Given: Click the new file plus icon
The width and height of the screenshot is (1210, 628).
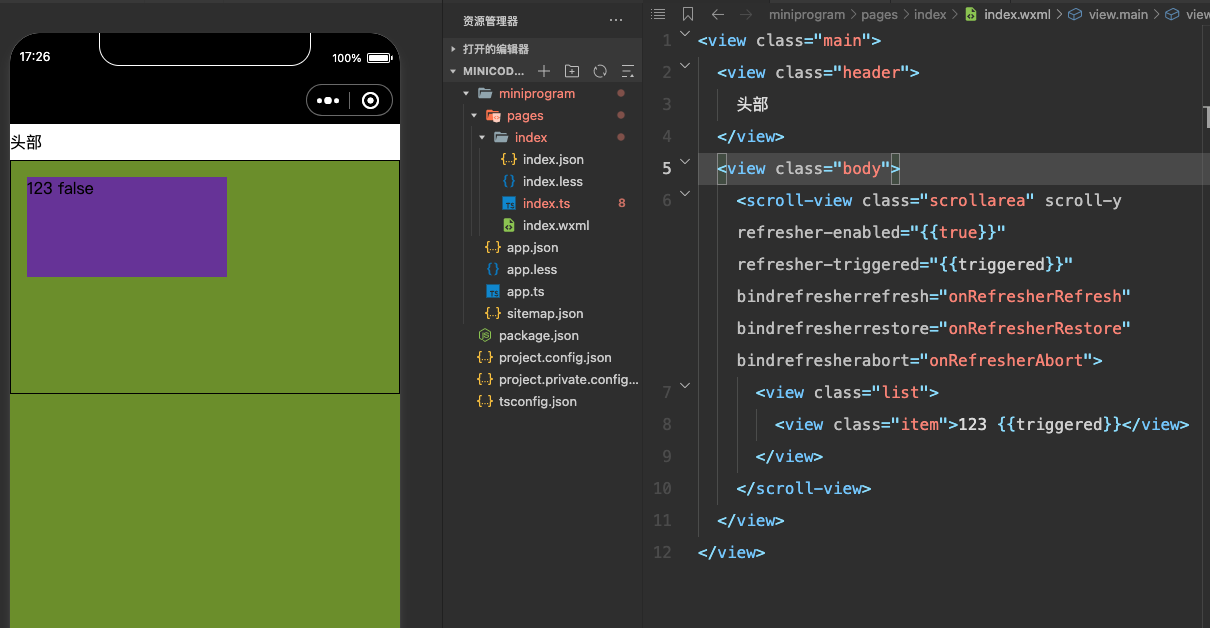Looking at the screenshot, I should click(x=544, y=71).
